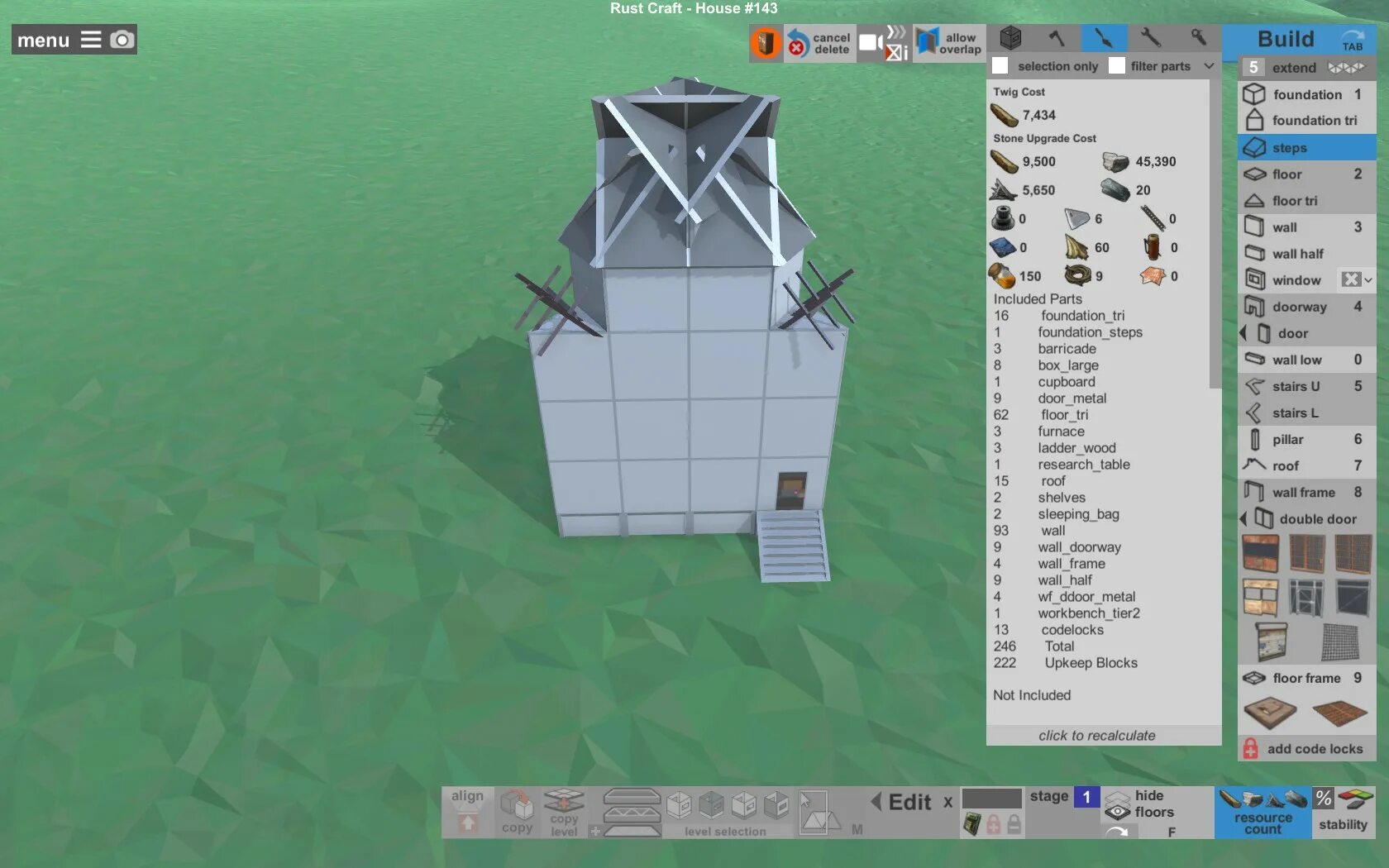Choose the garage door thumbnail
Image resolution: width=1389 pixels, height=868 pixels.
pos(1272,641)
